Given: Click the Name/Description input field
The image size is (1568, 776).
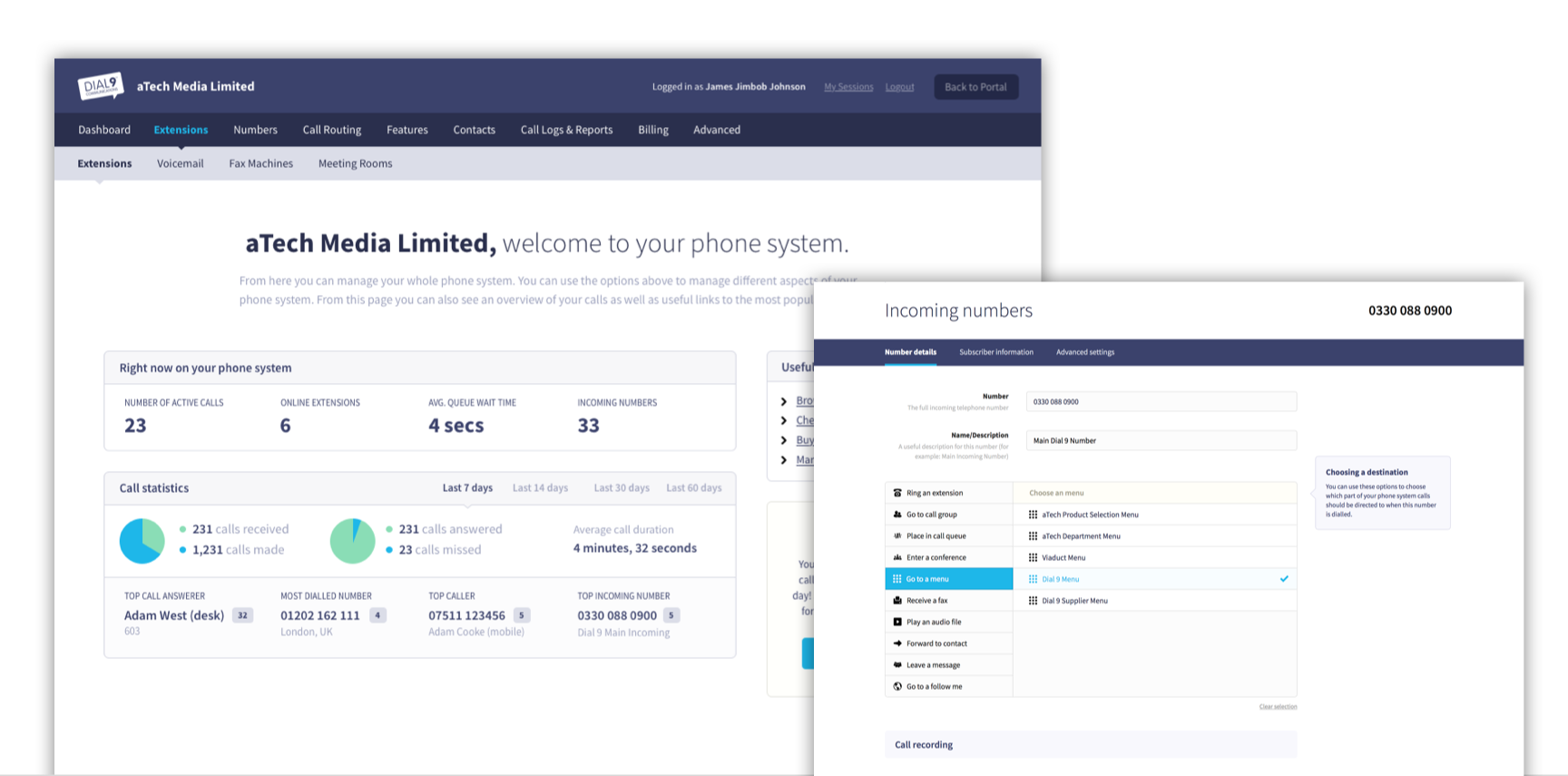Looking at the screenshot, I should tap(1161, 441).
